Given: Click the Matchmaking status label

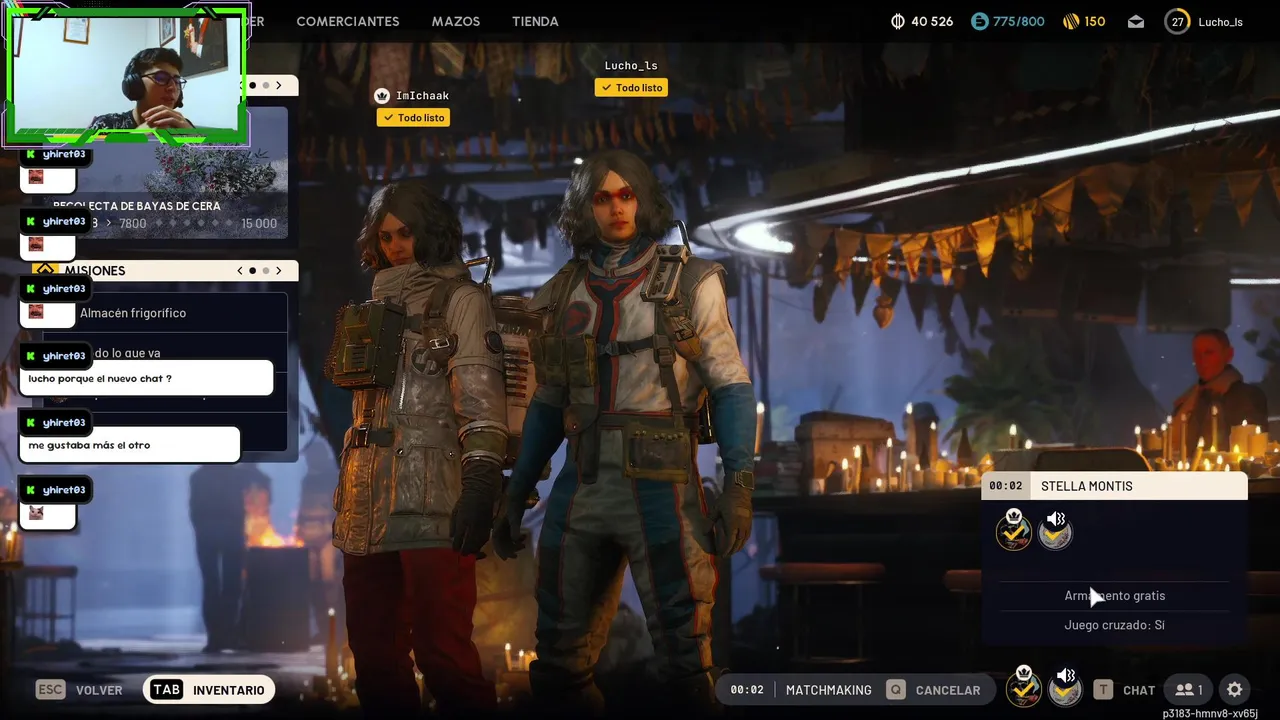Looking at the screenshot, I should click(829, 690).
